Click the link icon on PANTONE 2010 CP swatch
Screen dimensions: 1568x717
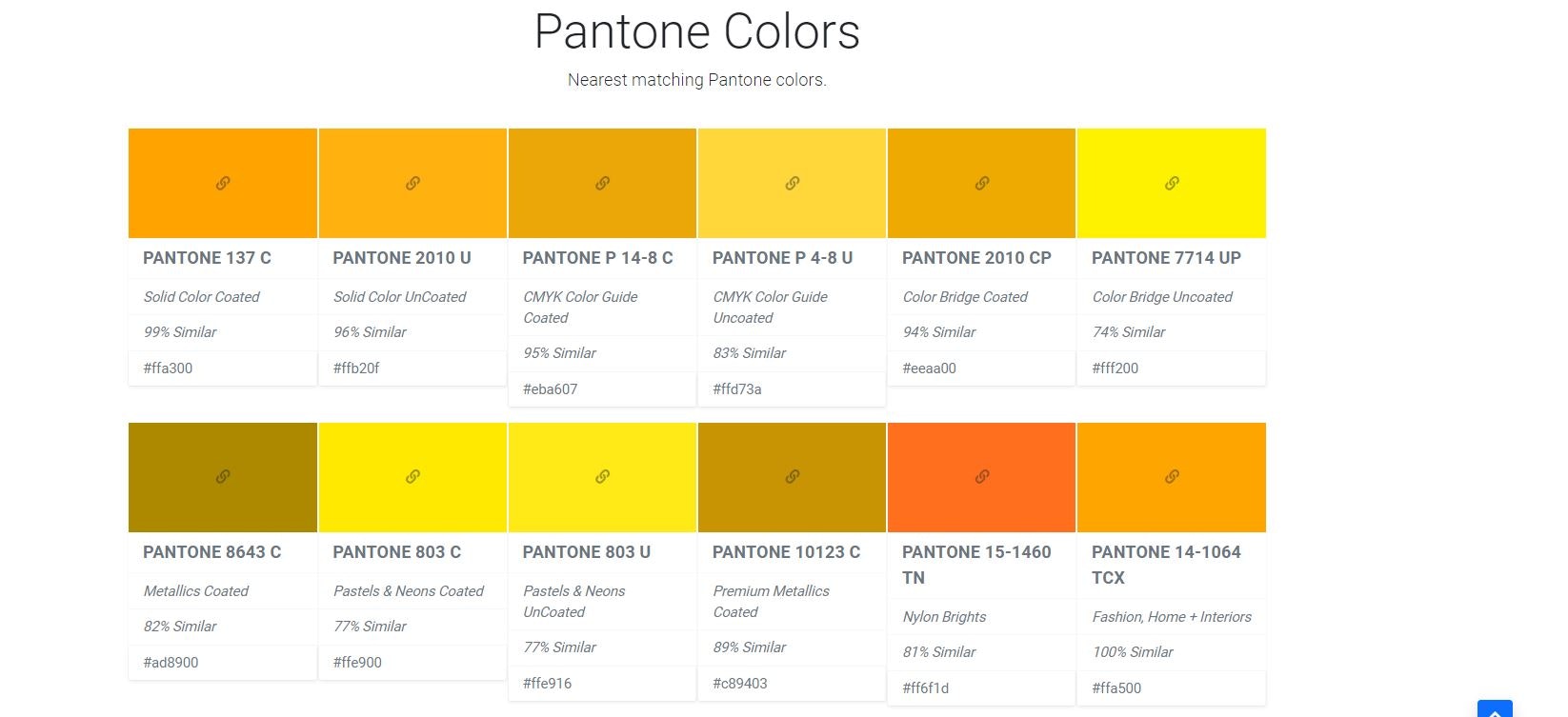click(x=981, y=183)
